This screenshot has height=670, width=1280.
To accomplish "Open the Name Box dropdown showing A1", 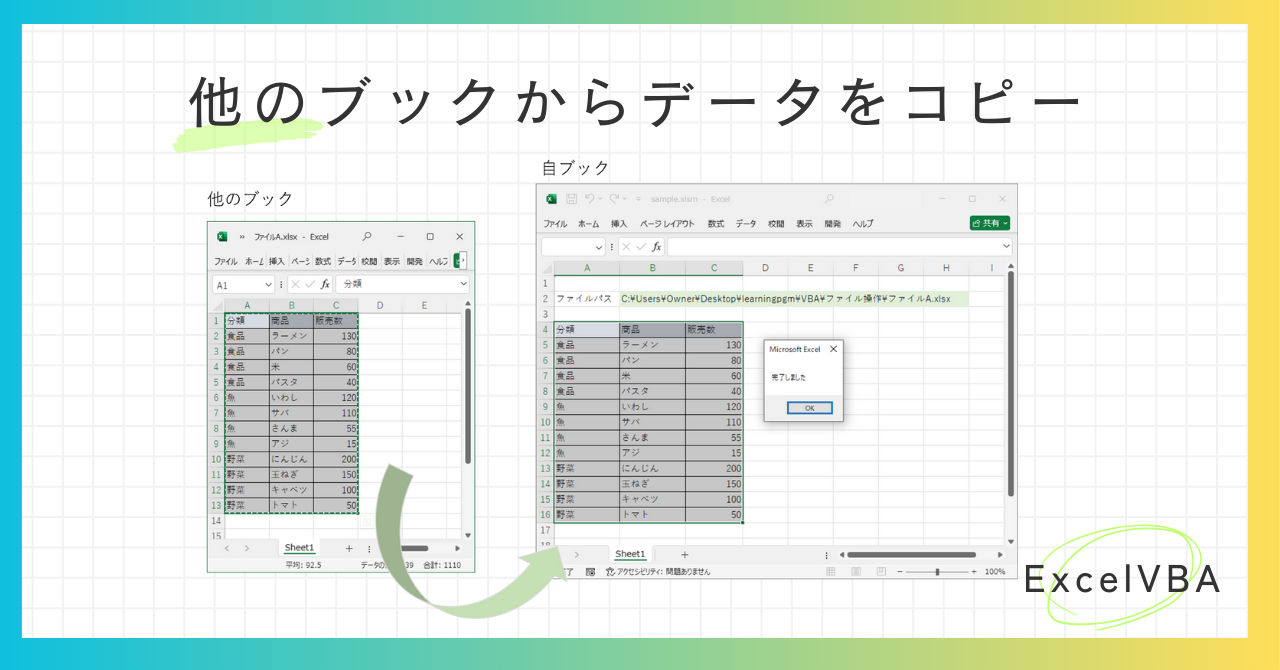I will pos(268,284).
